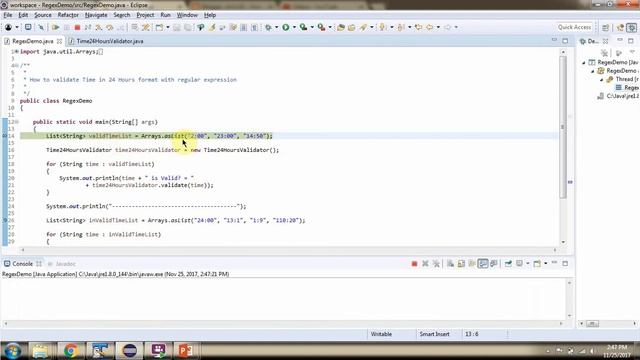The image size is (640, 360).
Task: Open the Source menu
Action: click(x=43, y=15)
